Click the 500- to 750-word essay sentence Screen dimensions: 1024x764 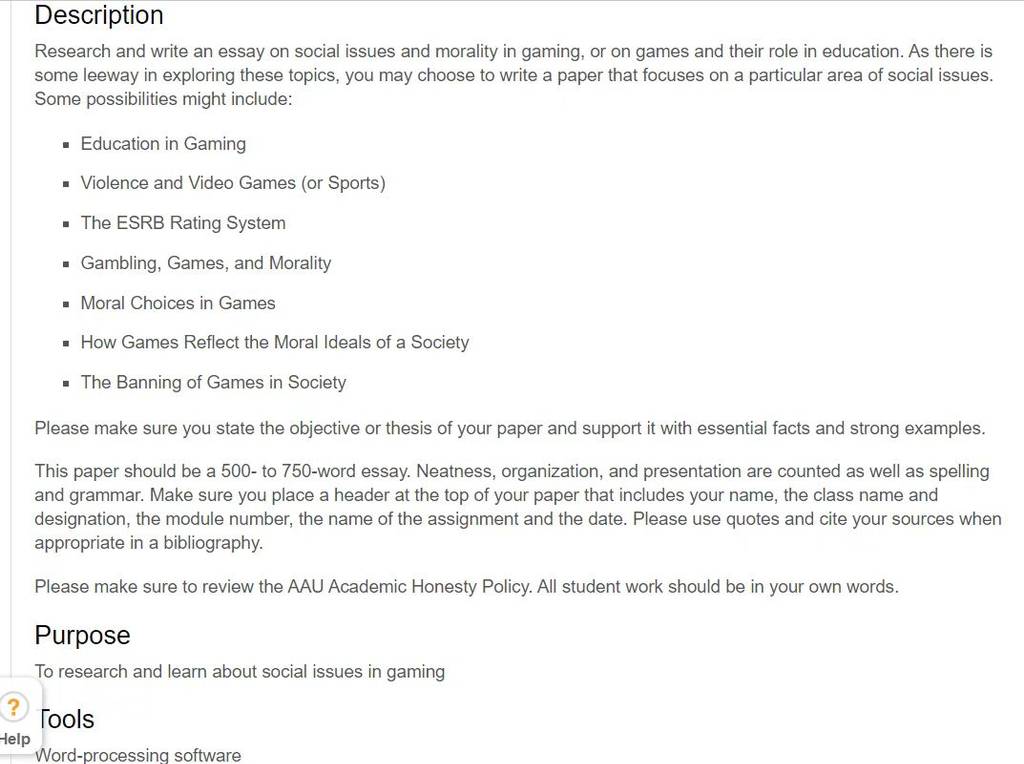pyautogui.click(x=223, y=471)
